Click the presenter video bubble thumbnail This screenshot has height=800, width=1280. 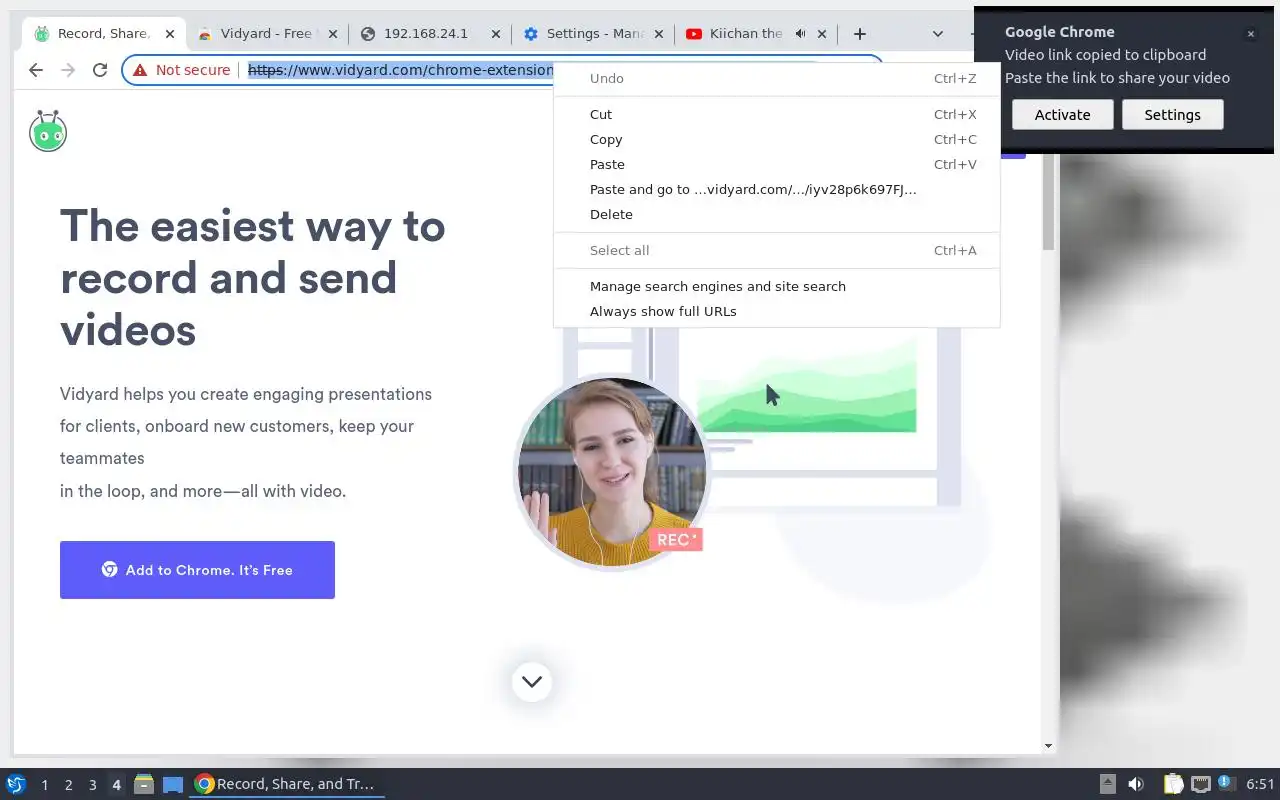[x=611, y=472]
